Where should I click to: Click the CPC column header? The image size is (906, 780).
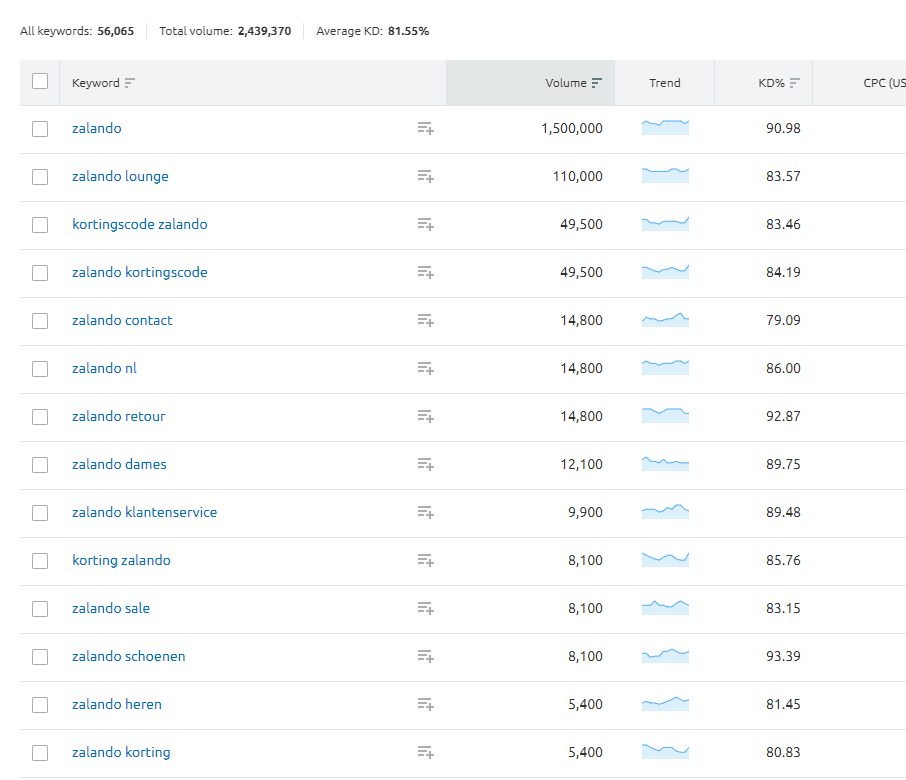point(882,83)
